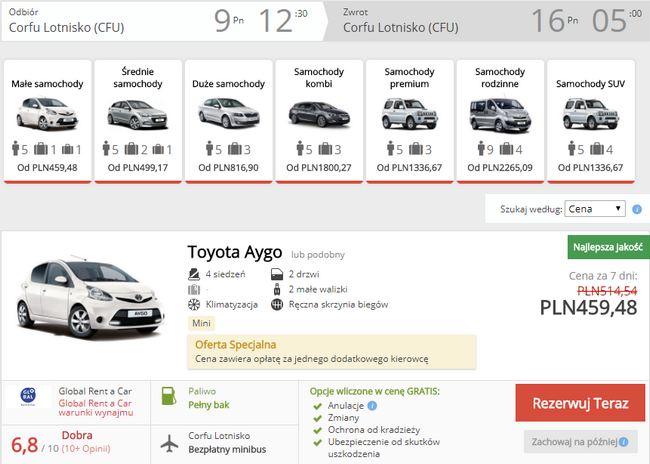Click the price Od PLN2265,09
Image resolution: width=650 pixels, height=464 pixels.
[500, 168]
